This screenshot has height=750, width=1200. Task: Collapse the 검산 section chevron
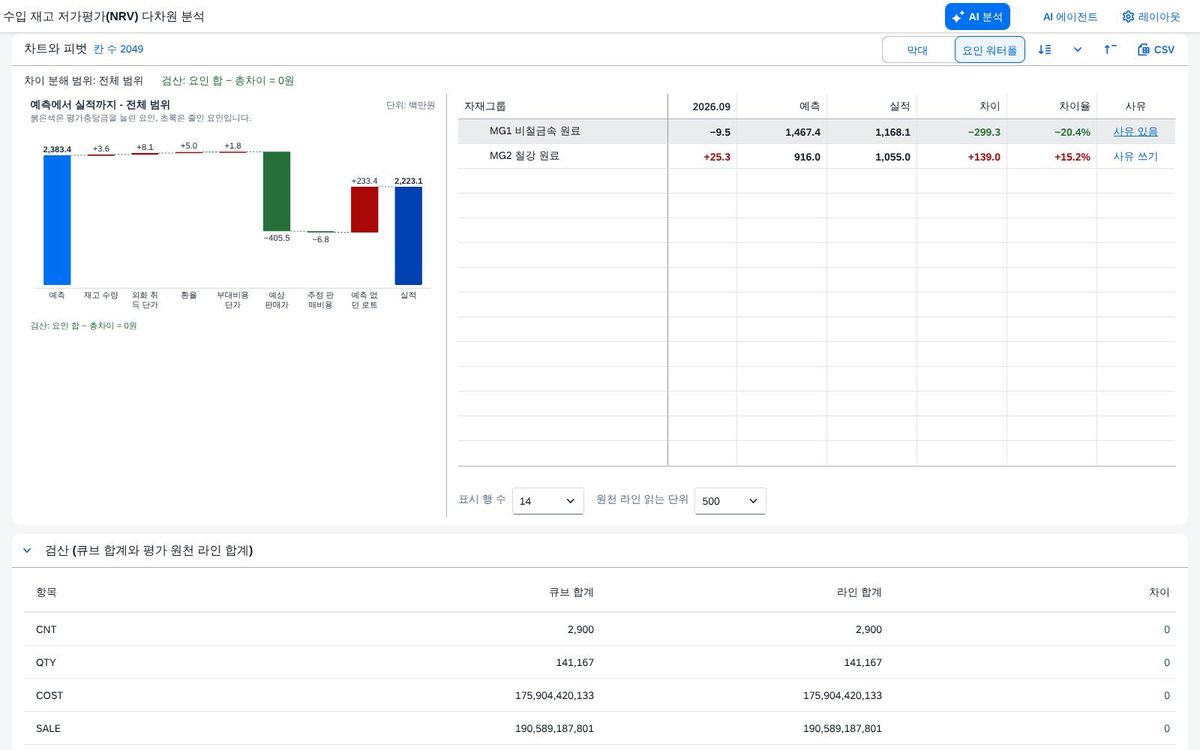click(27, 551)
